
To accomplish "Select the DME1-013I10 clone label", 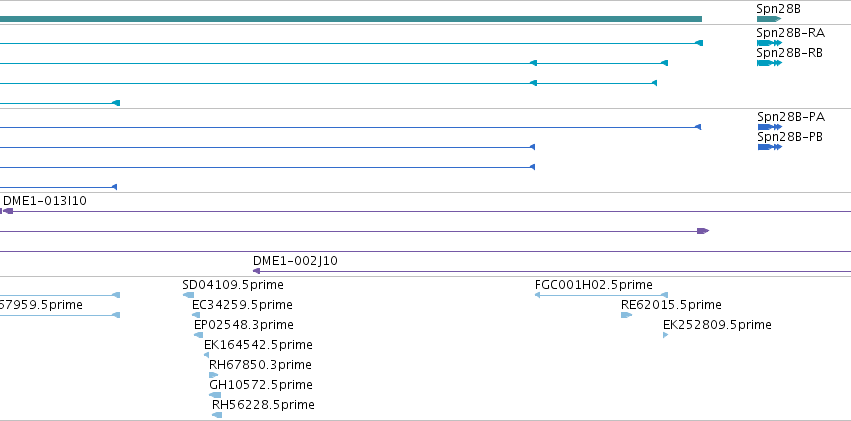I will [x=45, y=201].
